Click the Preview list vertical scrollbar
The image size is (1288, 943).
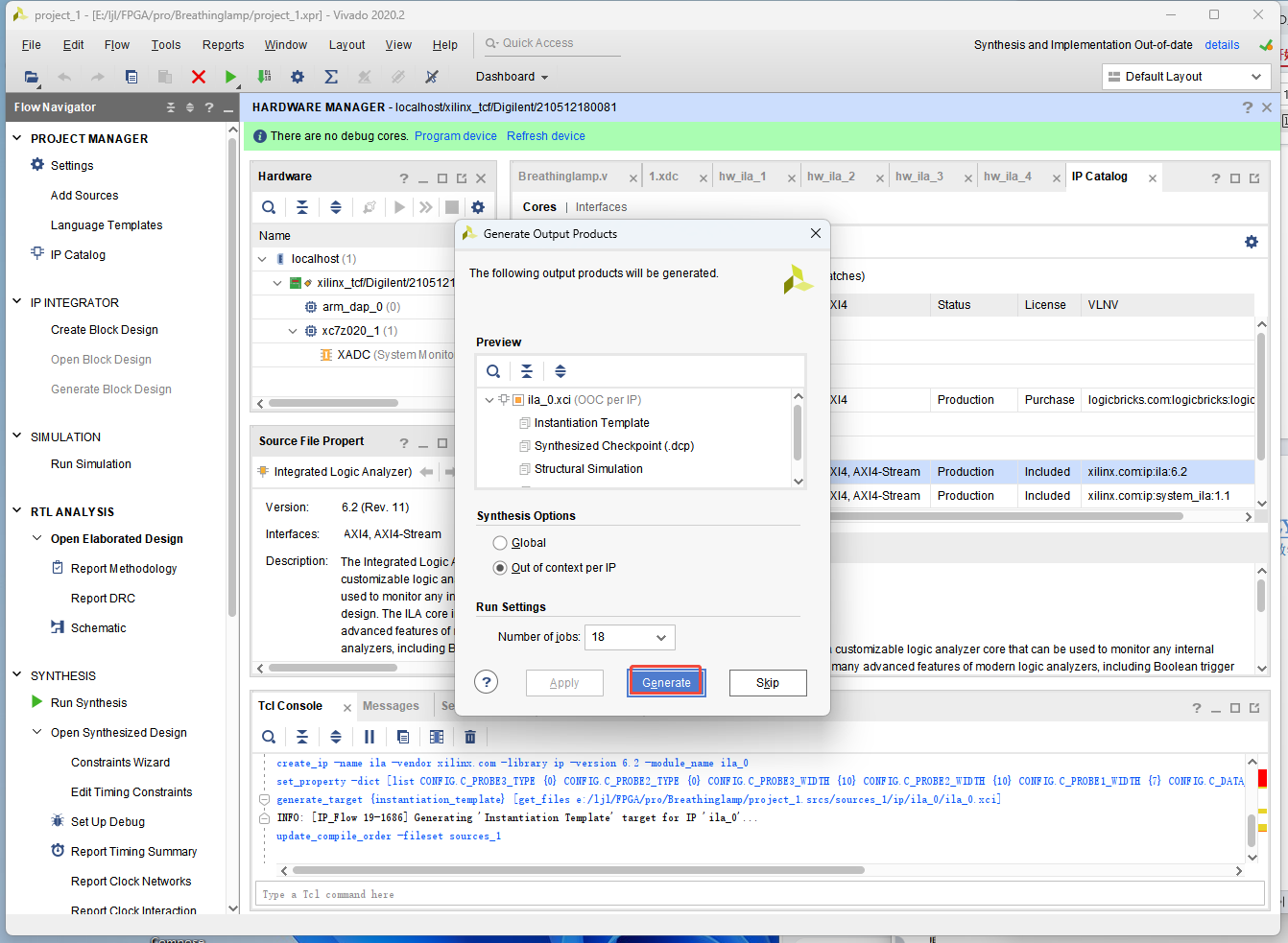pos(798,432)
